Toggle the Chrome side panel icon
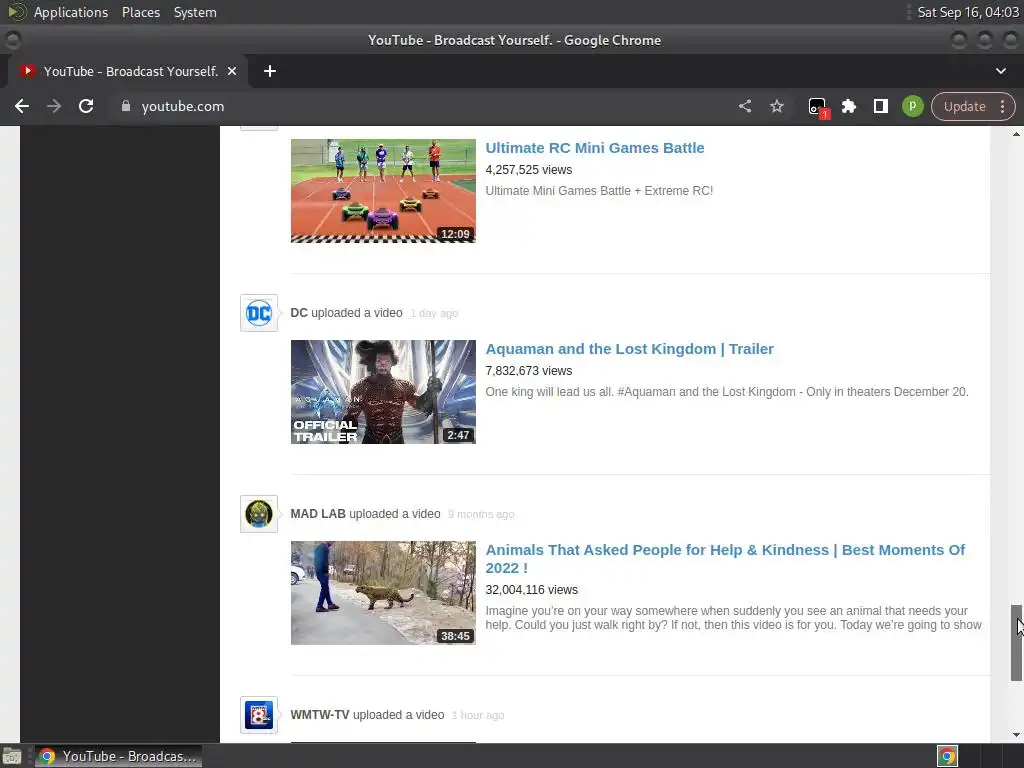Image resolution: width=1024 pixels, height=768 pixels. click(881, 106)
